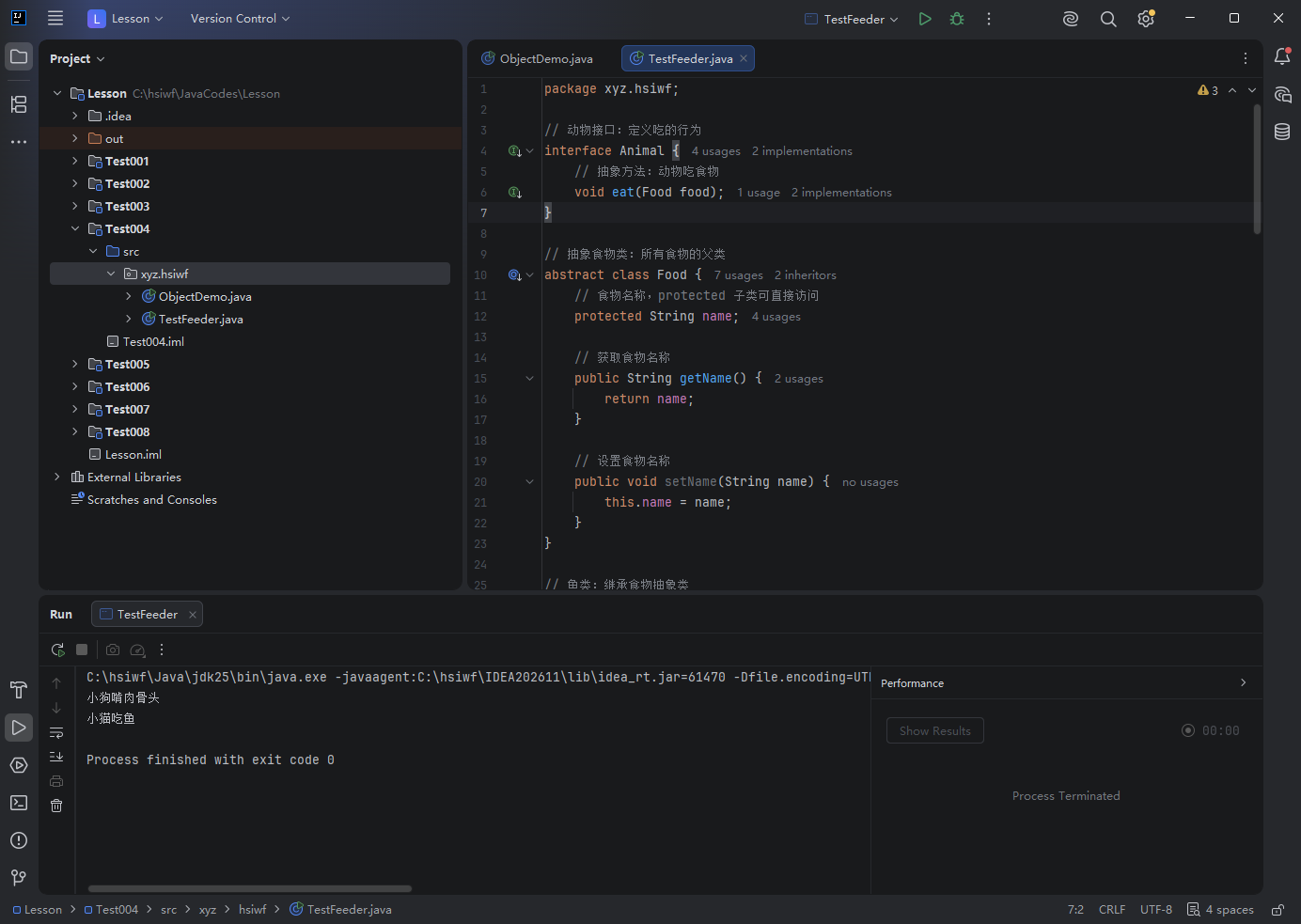
Task: Expand the Test001 module
Action: [75, 161]
